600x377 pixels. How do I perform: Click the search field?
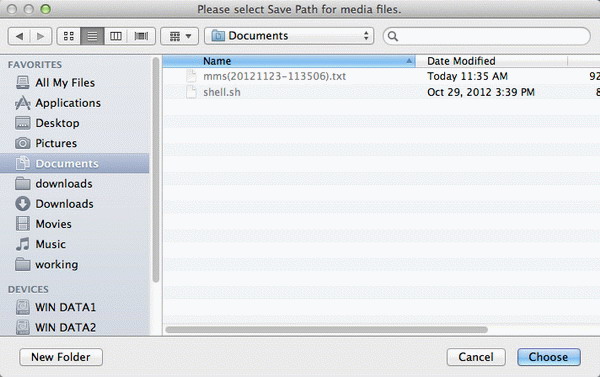[487, 36]
